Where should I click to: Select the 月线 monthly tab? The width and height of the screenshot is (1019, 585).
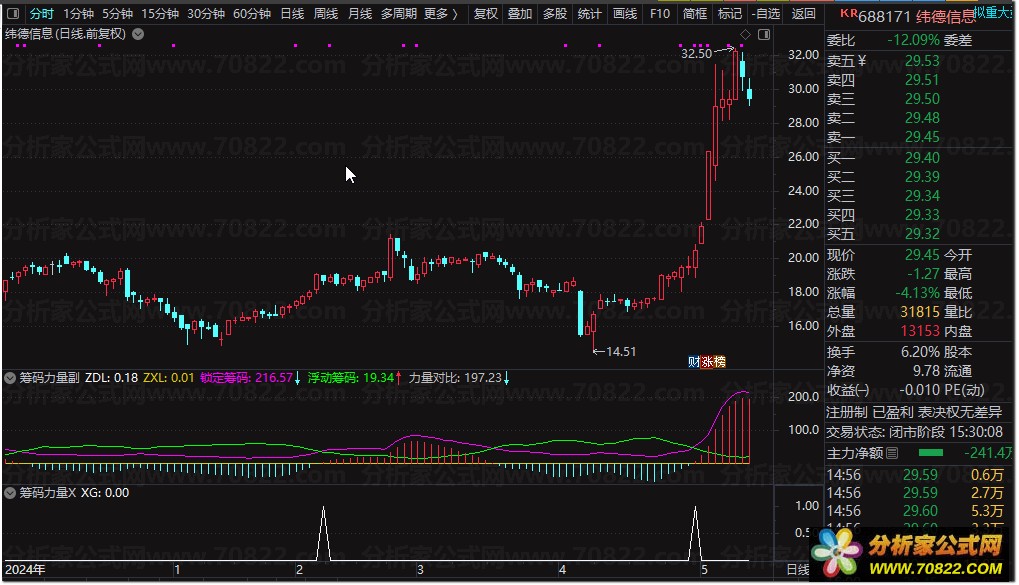360,14
